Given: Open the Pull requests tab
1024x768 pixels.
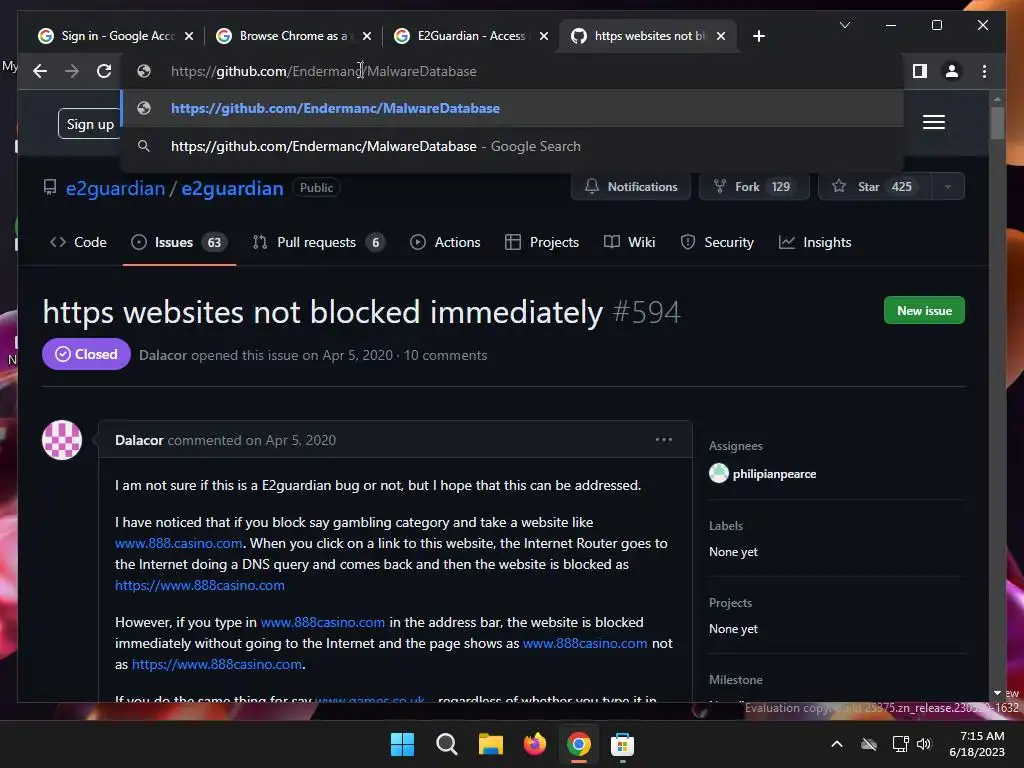Looking at the screenshot, I should (319, 242).
